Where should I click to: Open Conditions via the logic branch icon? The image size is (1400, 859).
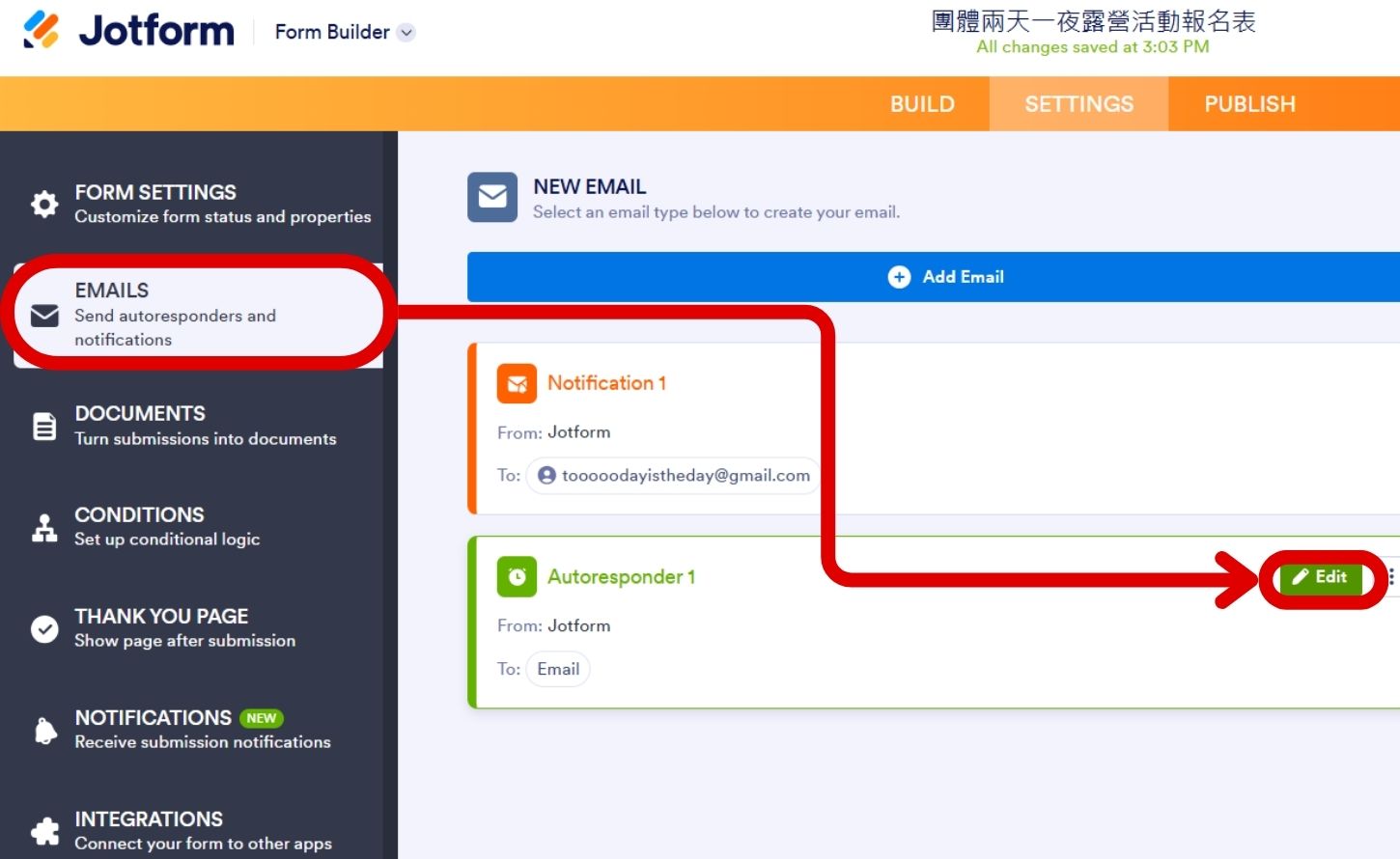click(43, 526)
